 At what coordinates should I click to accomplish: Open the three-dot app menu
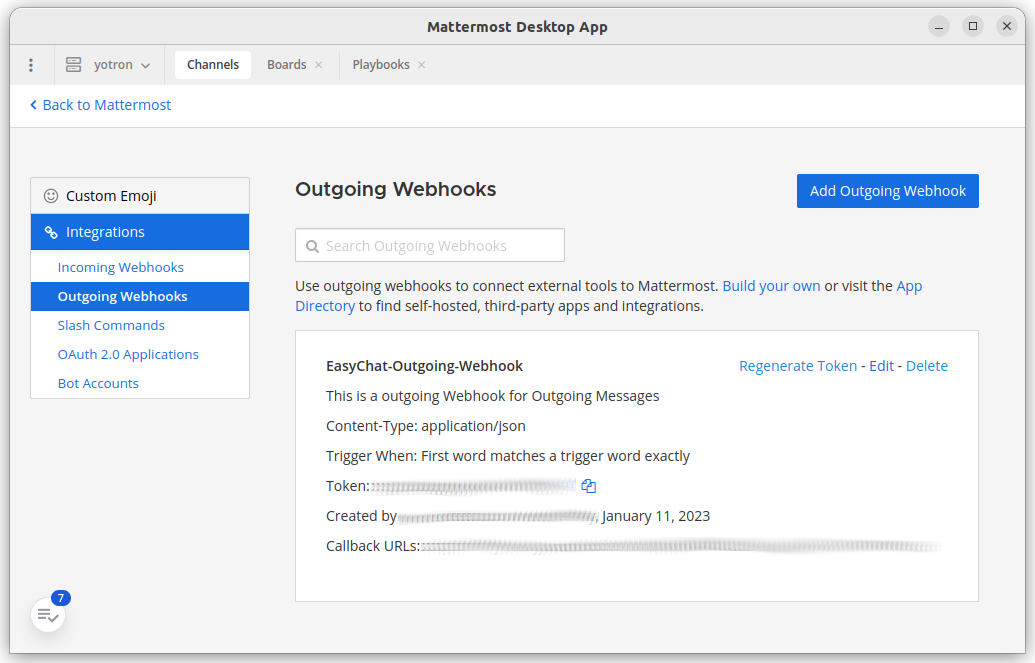pos(31,65)
